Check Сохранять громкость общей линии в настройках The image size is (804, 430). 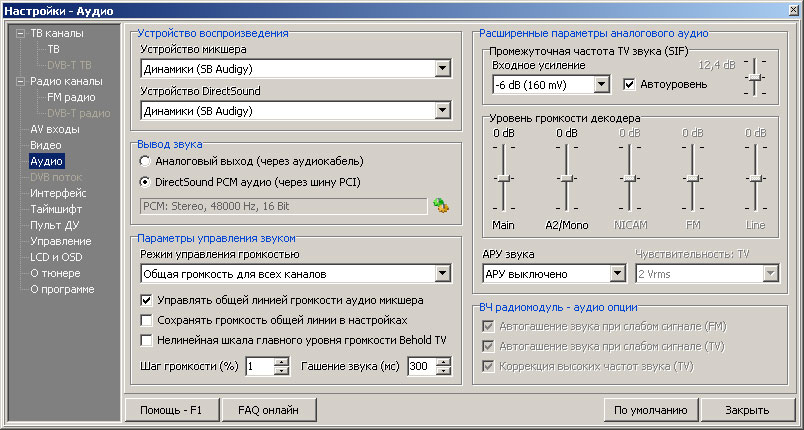pyautogui.click(x=147, y=320)
